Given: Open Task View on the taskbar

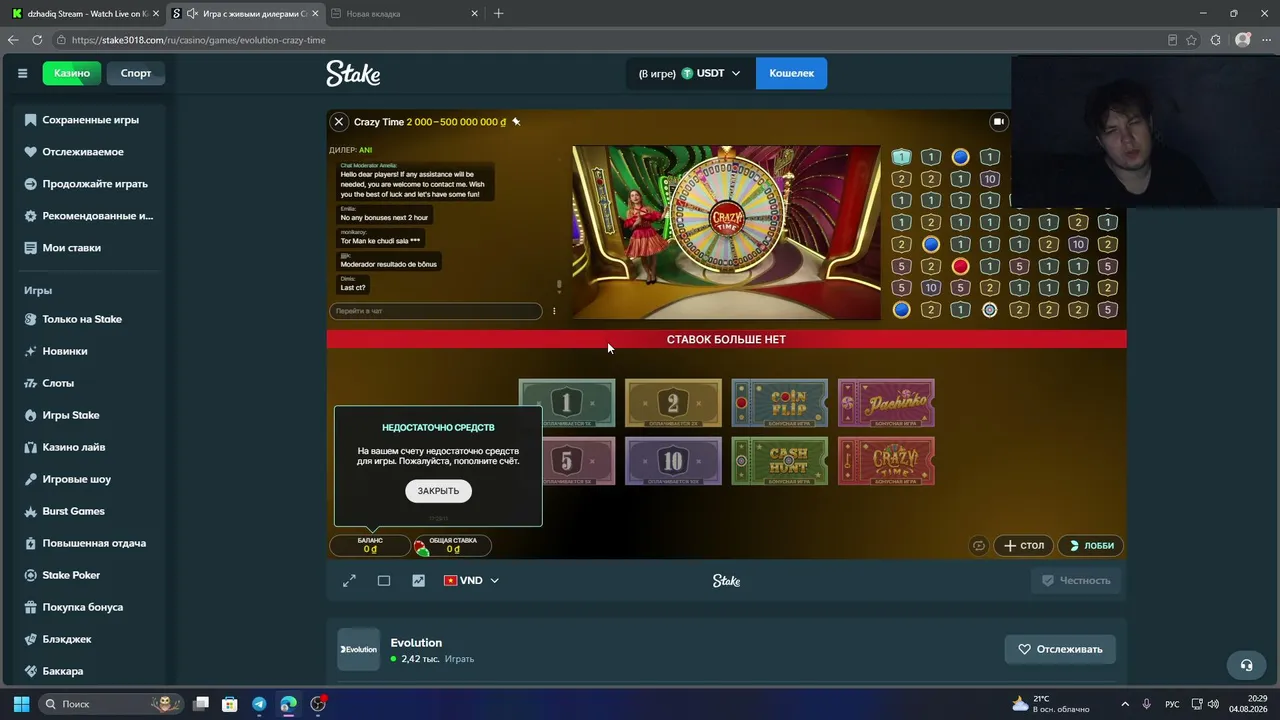Looking at the screenshot, I should (201, 704).
